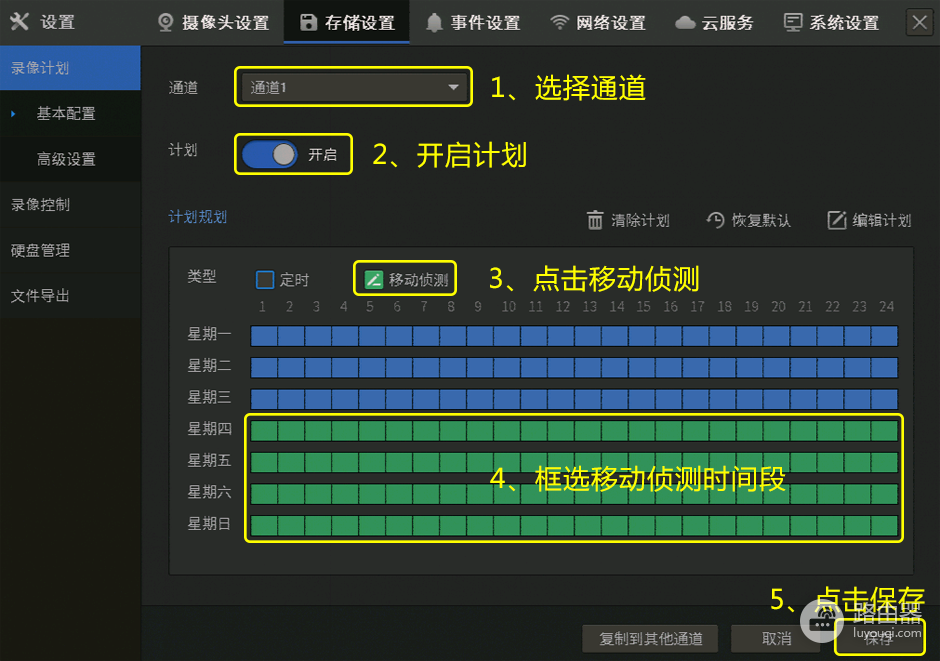
Task: Switch to 存储设置 tab
Action: point(347,23)
